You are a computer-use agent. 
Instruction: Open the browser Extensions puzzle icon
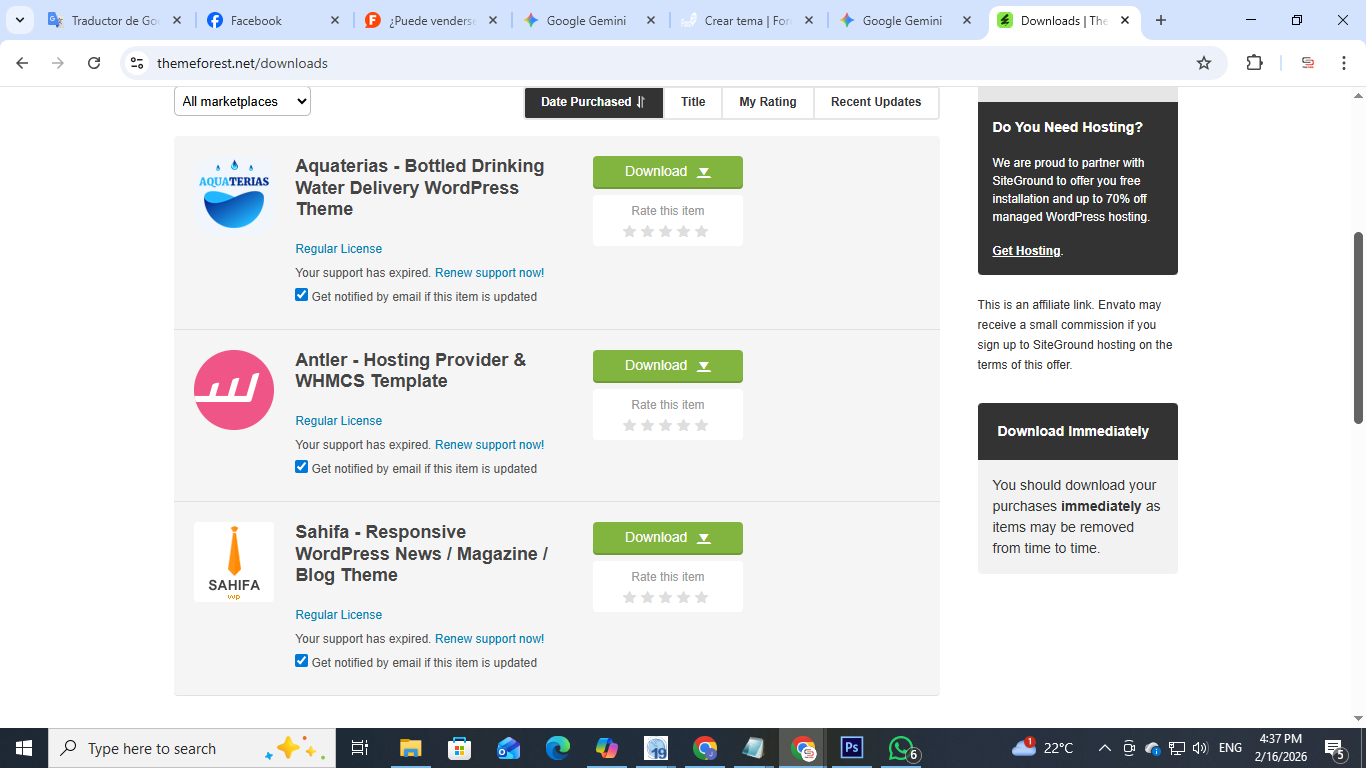coord(1254,63)
